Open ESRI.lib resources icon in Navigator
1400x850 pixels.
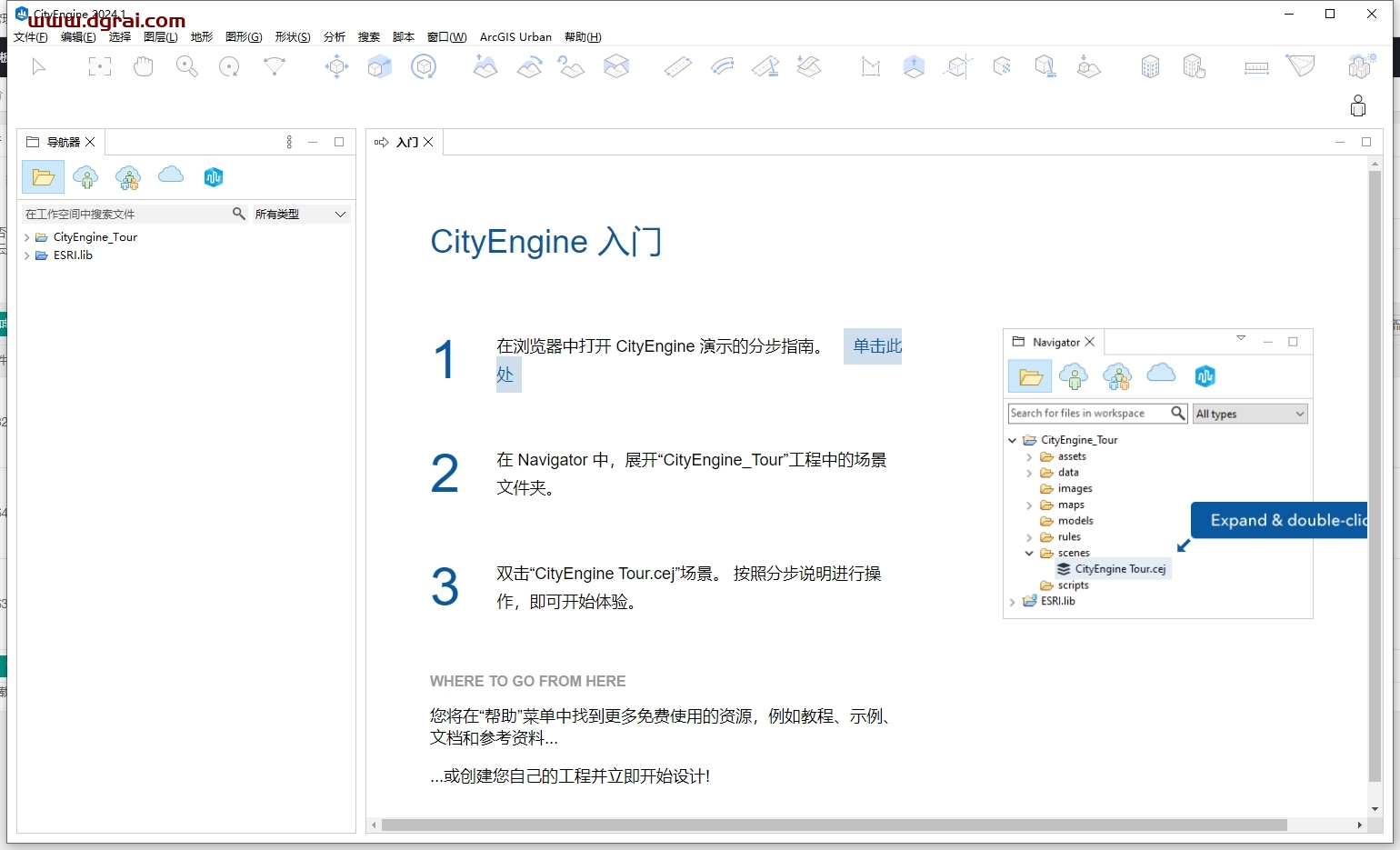coord(214,177)
